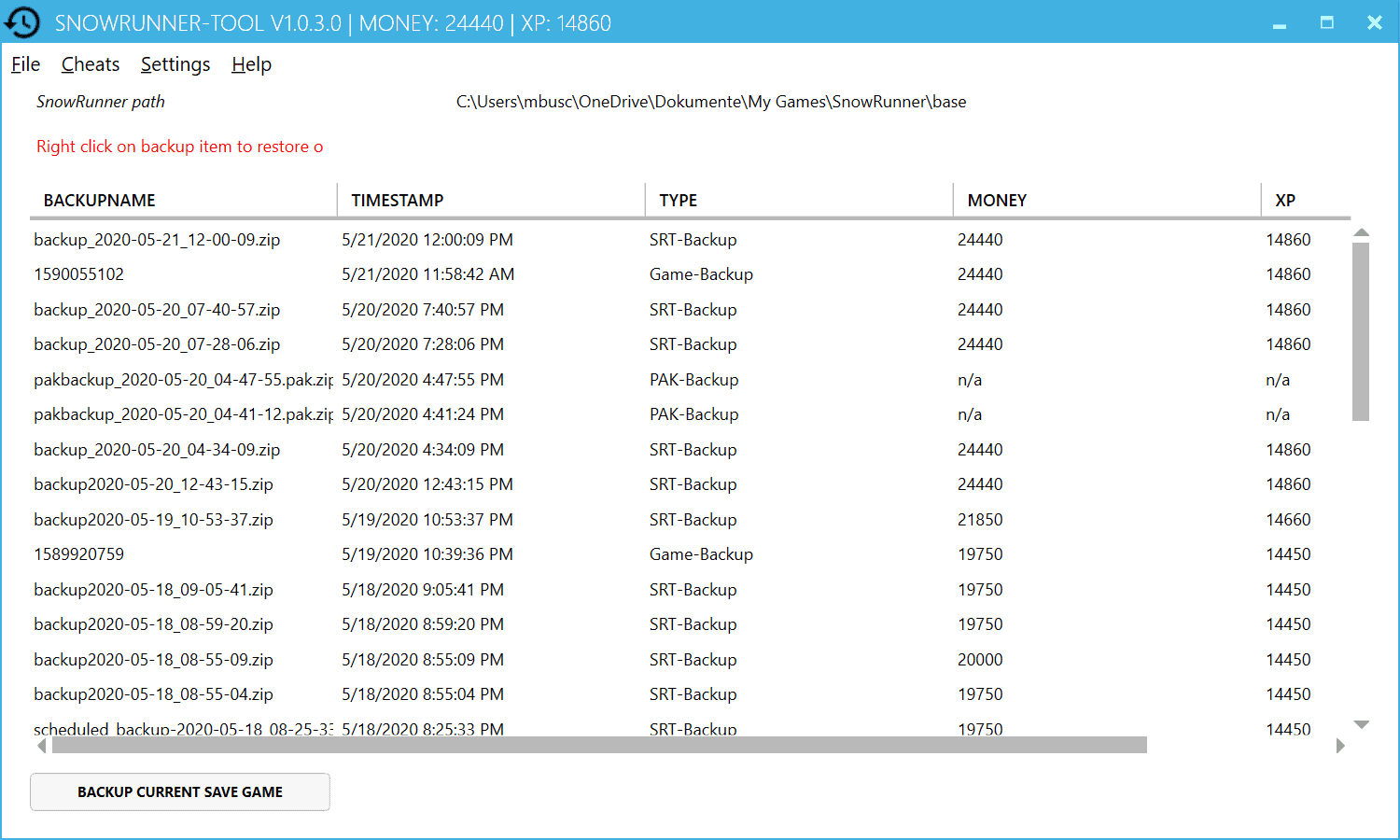Open the Cheats menu
Image resolution: width=1400 pixels, height=840 pixels.
pos(91,64)
